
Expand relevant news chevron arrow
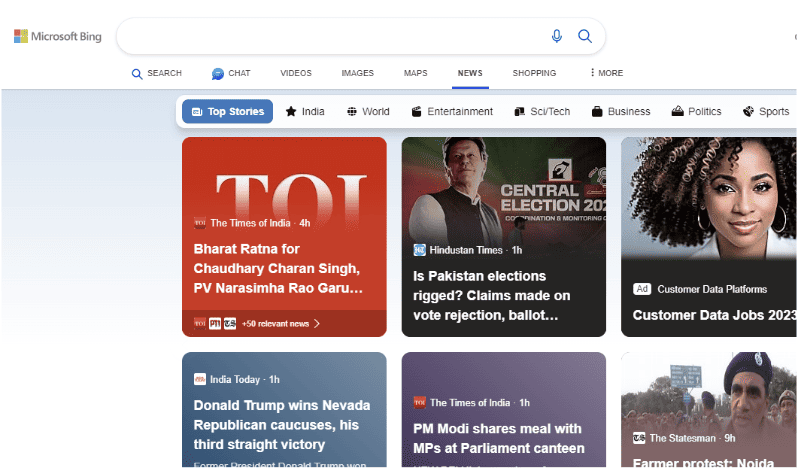tap(317, 324)
